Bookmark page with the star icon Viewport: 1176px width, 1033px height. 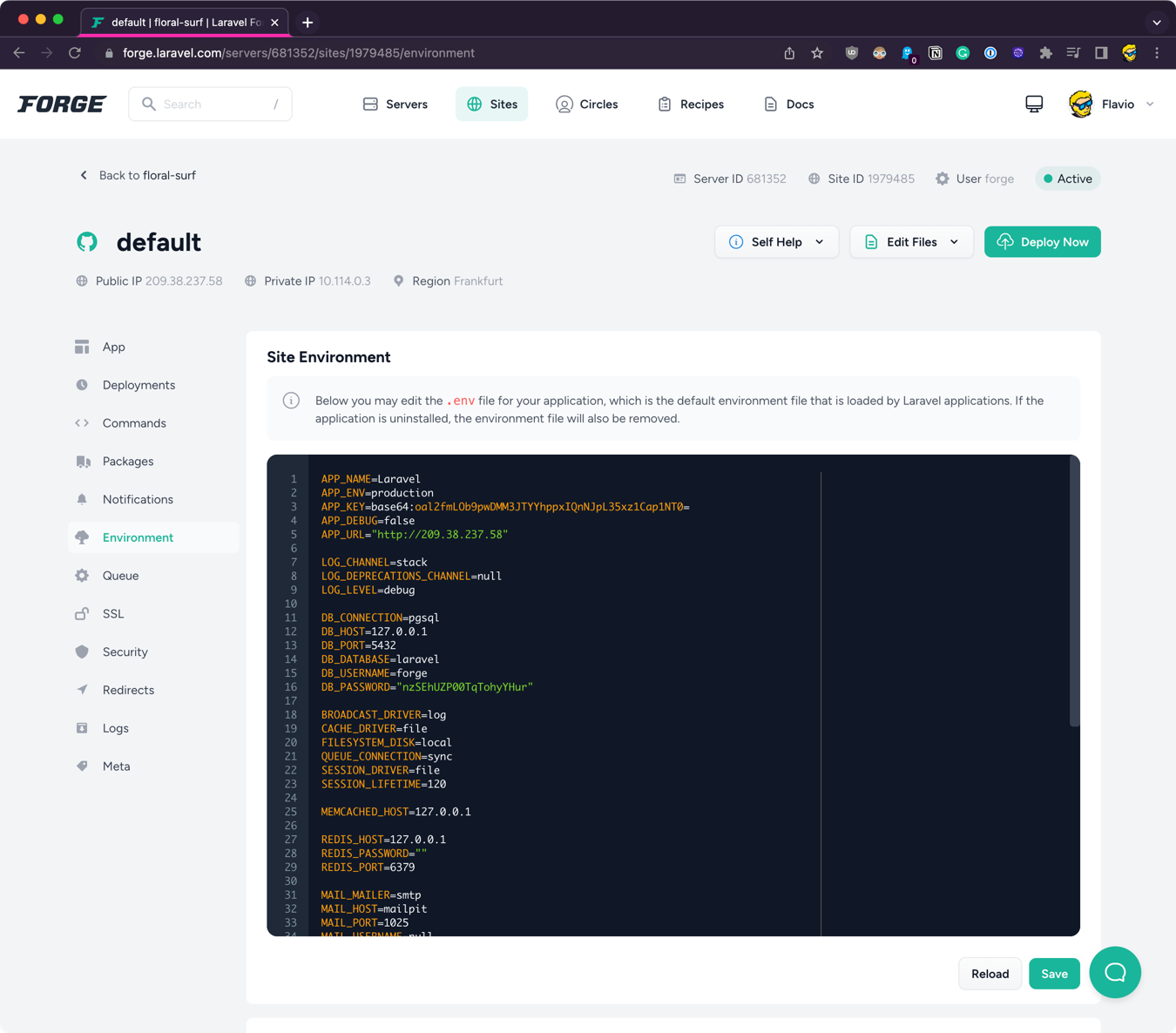(x=817, y=53)
